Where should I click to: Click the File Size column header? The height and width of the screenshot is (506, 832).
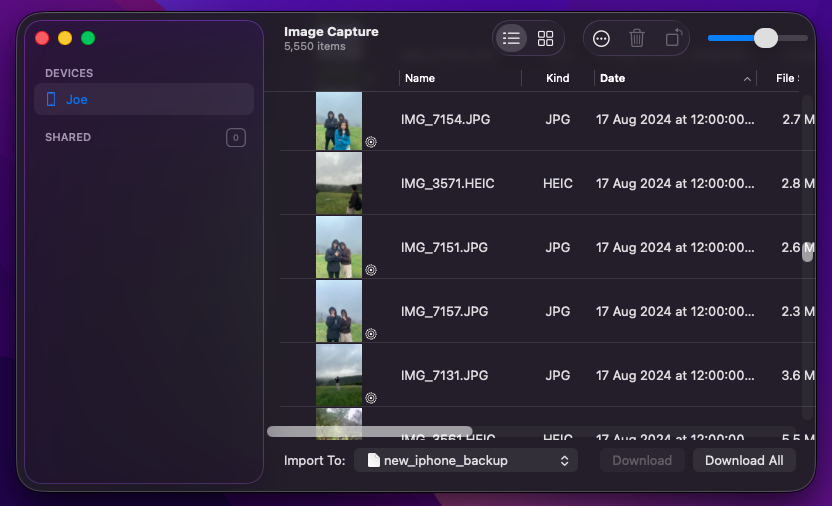(x=787, y=78)
